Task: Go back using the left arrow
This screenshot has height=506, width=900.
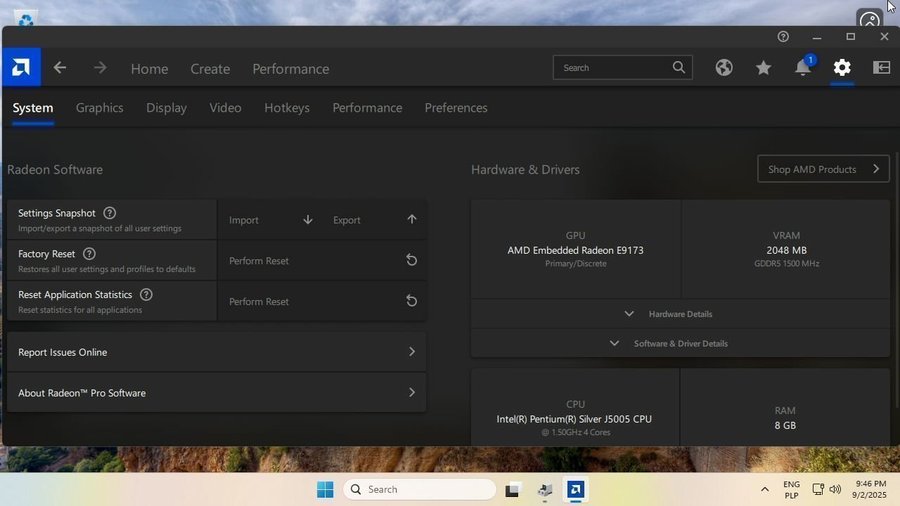Action: pos(60,68)
